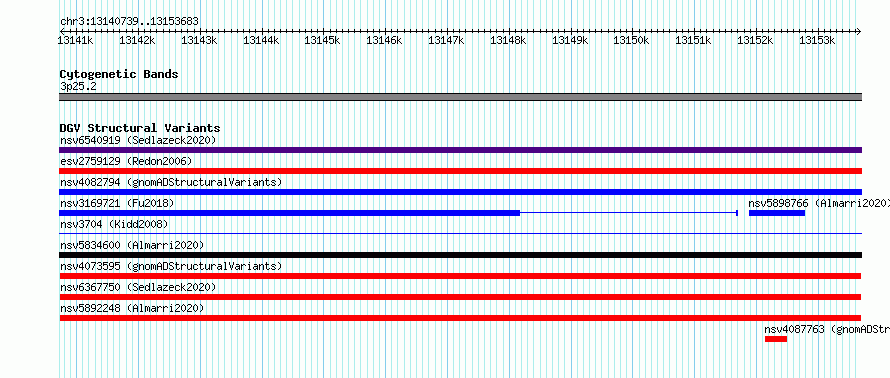Click the short blue nsv5898766 variant bar
890x378 pixels.
pos(777,213)
